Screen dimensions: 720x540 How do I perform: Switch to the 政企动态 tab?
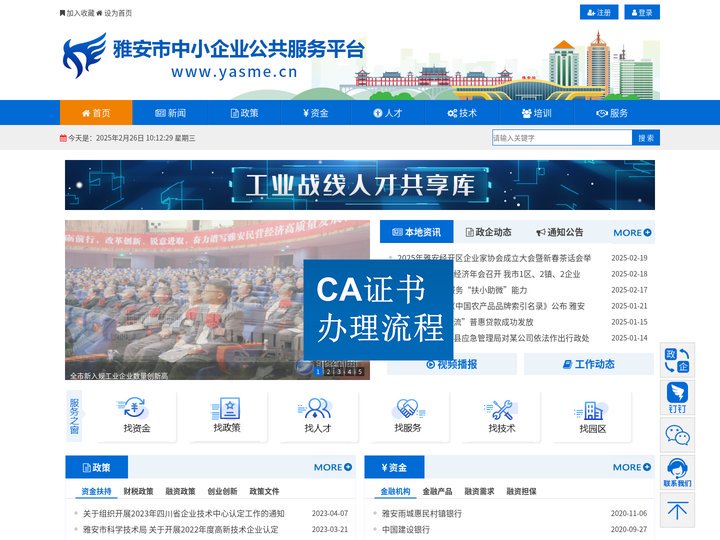pos(488,232)
